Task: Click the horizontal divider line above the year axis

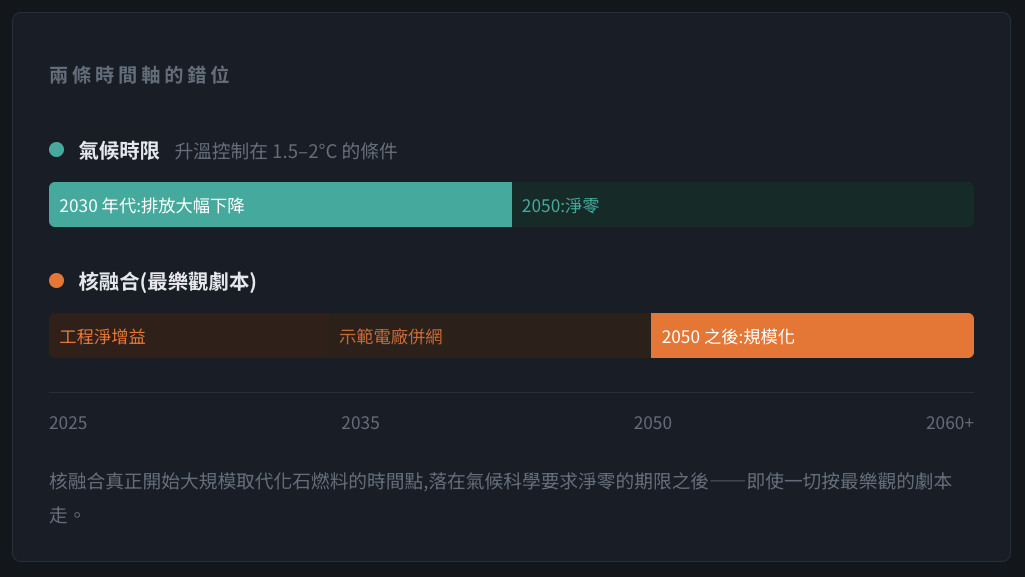Action: (511, 392)
